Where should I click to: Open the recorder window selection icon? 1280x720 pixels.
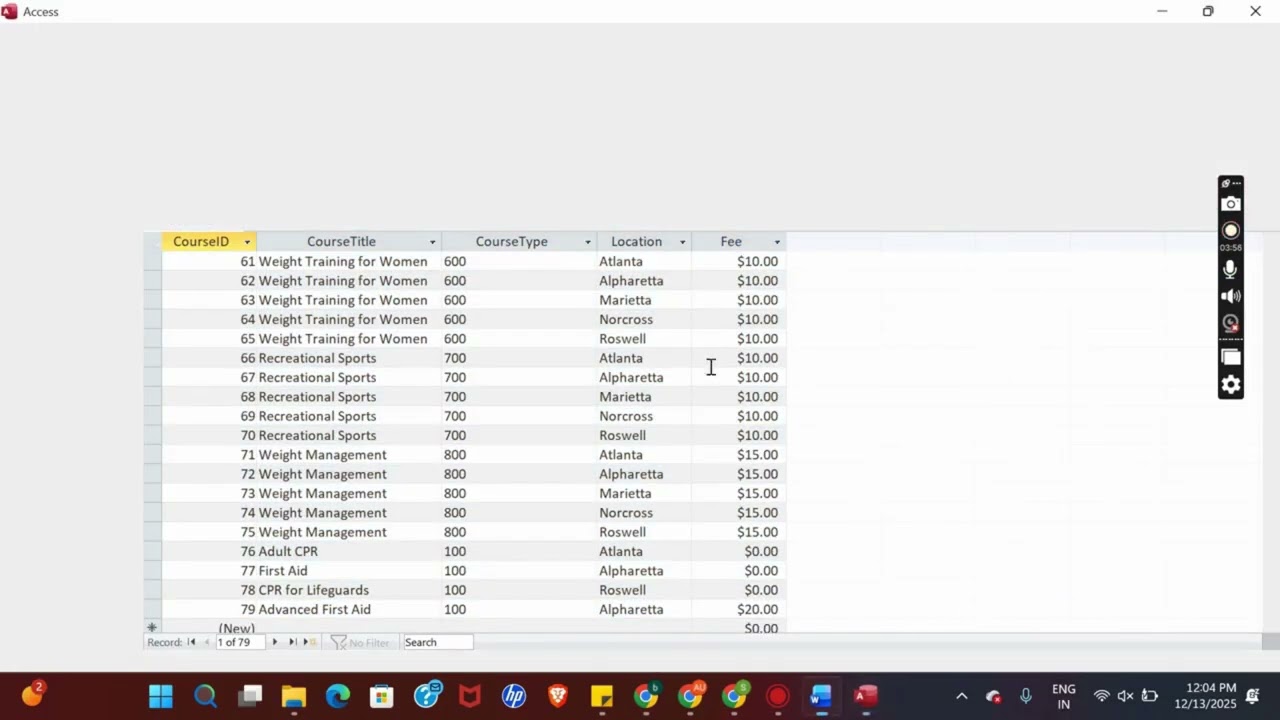1231,357
